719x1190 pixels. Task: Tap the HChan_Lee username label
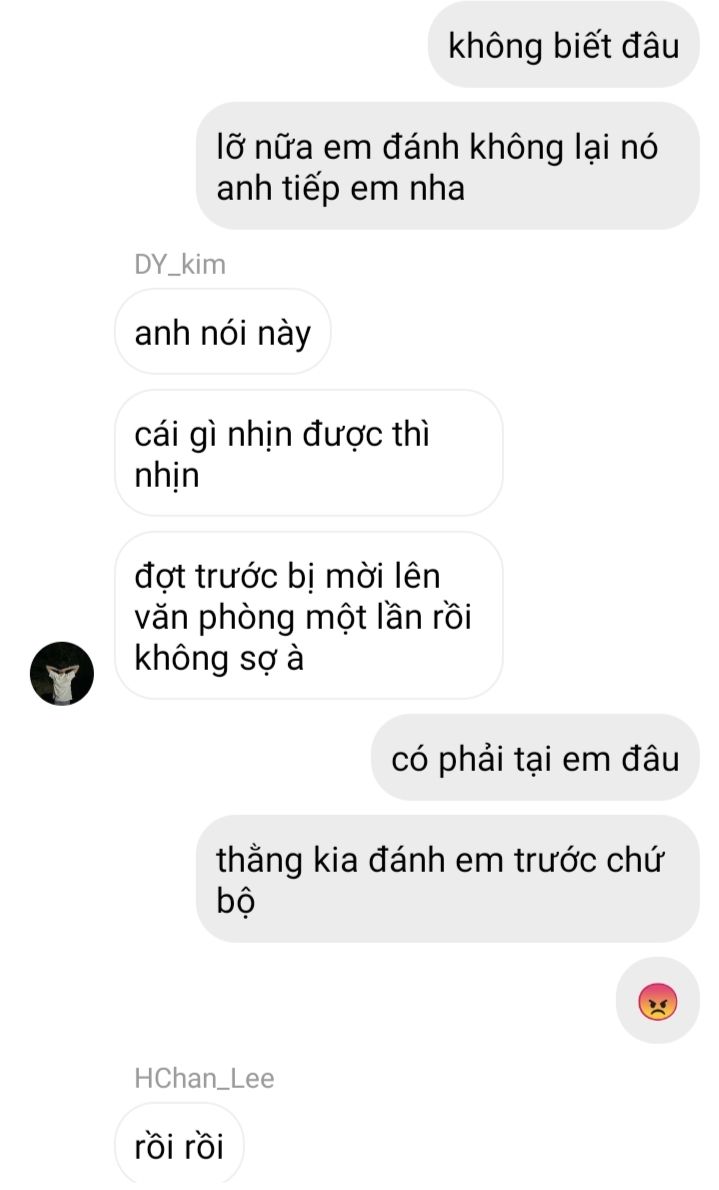coord(204,1078)
